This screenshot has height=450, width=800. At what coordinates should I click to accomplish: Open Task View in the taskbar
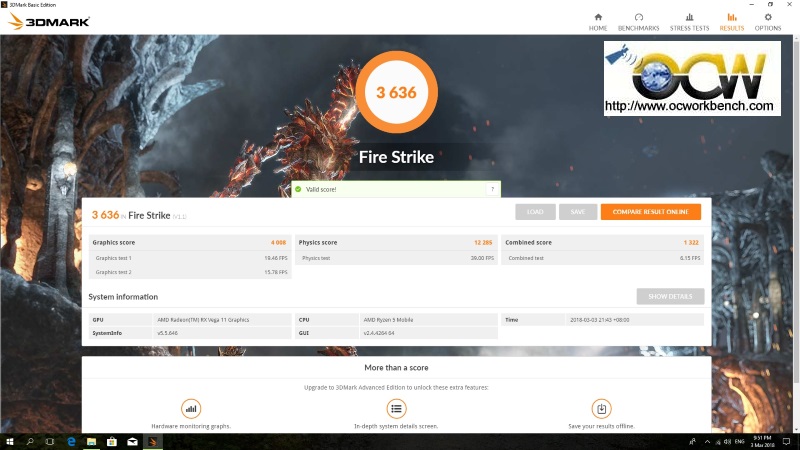[49, 442]
